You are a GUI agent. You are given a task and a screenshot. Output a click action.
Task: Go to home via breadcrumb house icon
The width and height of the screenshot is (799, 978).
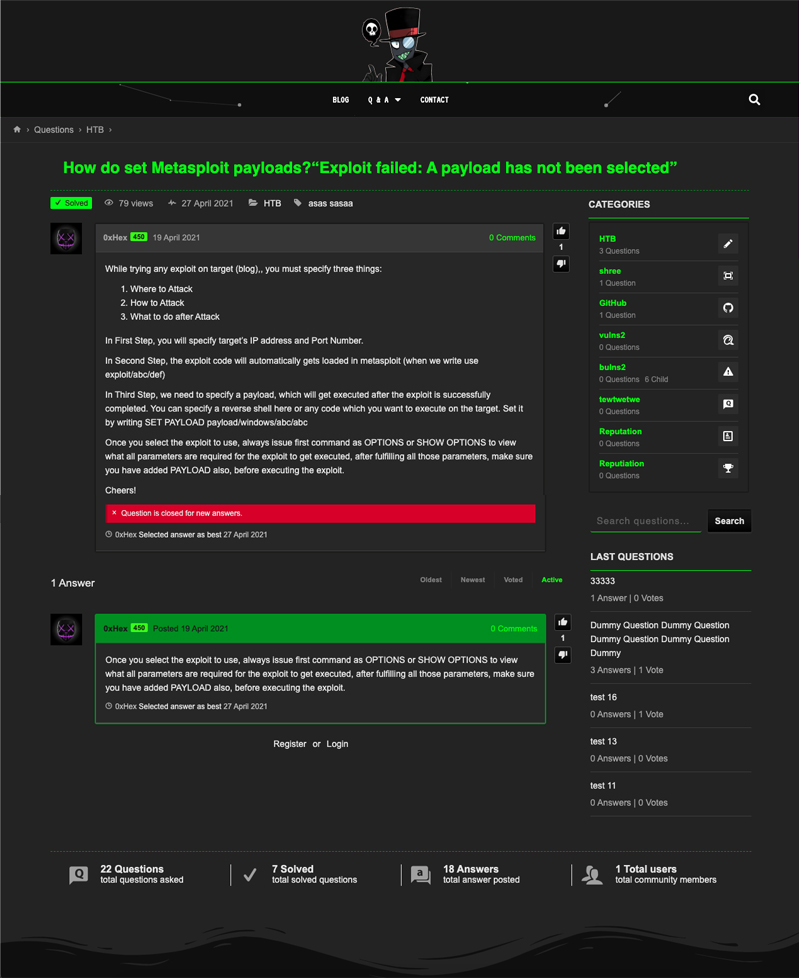click(x=17, y=129)
